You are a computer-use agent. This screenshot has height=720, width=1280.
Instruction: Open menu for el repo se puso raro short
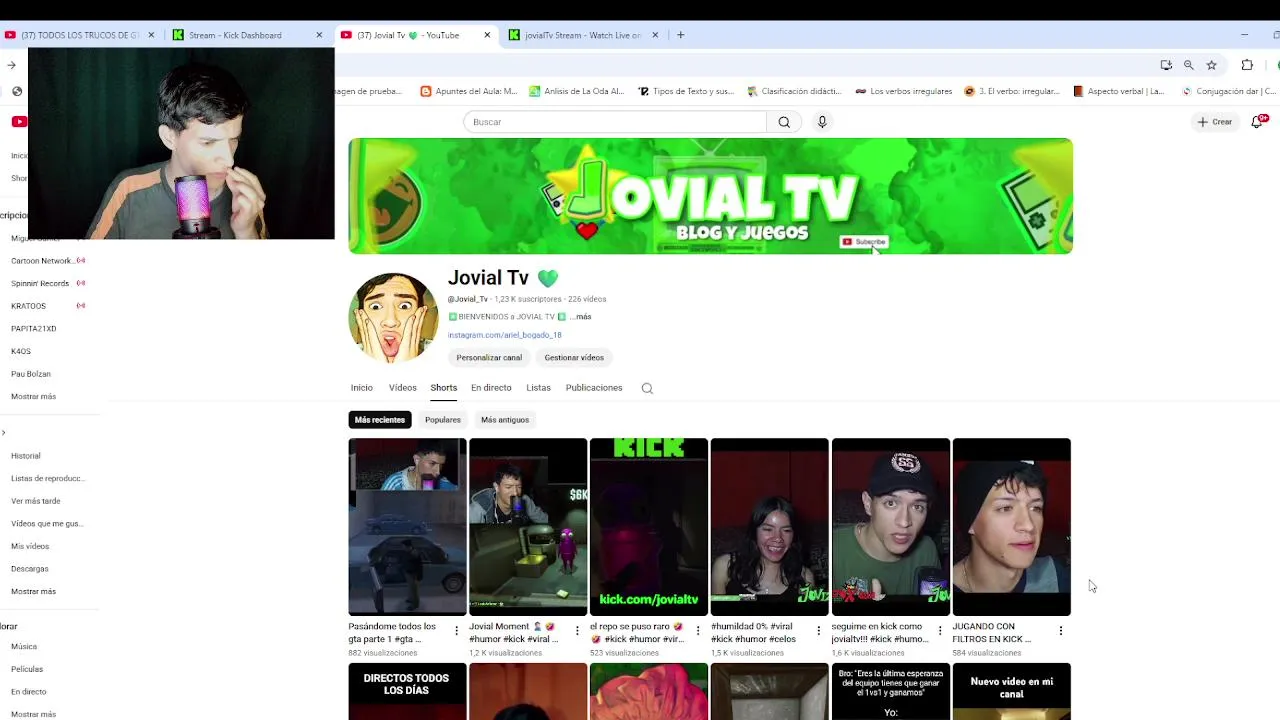[x=698, y=630]
